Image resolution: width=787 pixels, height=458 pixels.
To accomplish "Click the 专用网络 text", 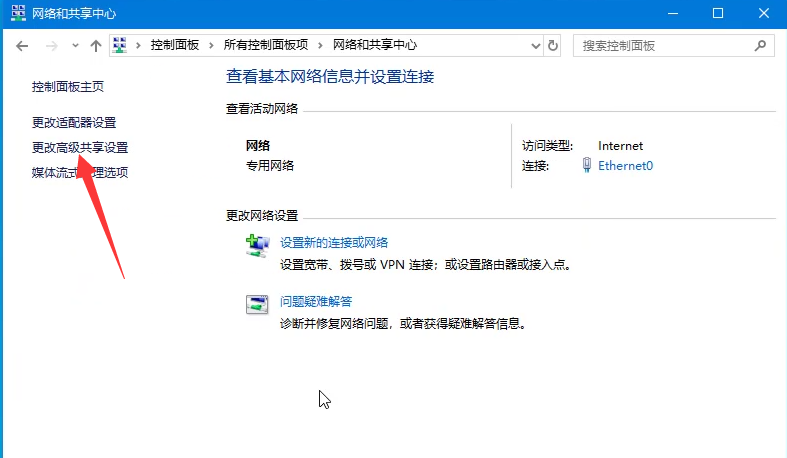I will point(270,166).
